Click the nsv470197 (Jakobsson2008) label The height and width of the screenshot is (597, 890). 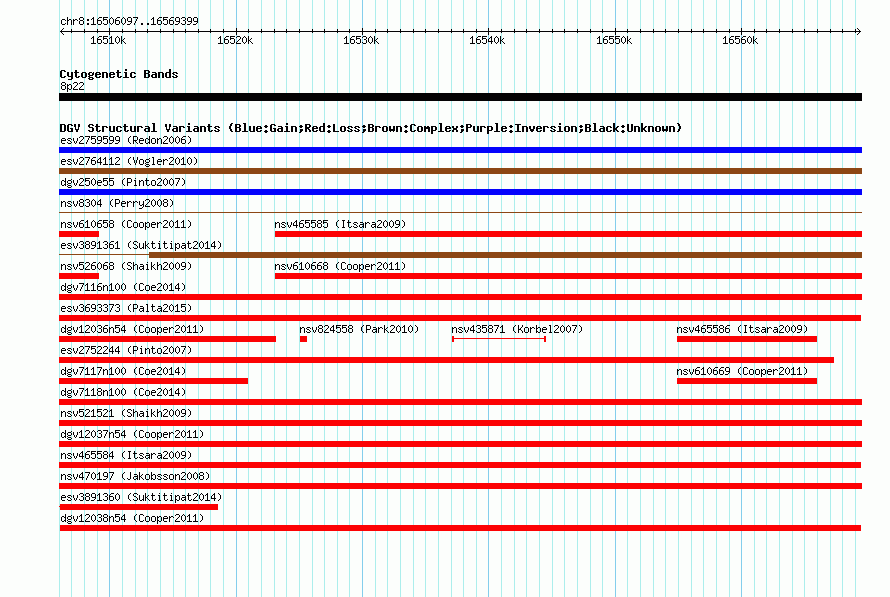[x=135, y=476]
